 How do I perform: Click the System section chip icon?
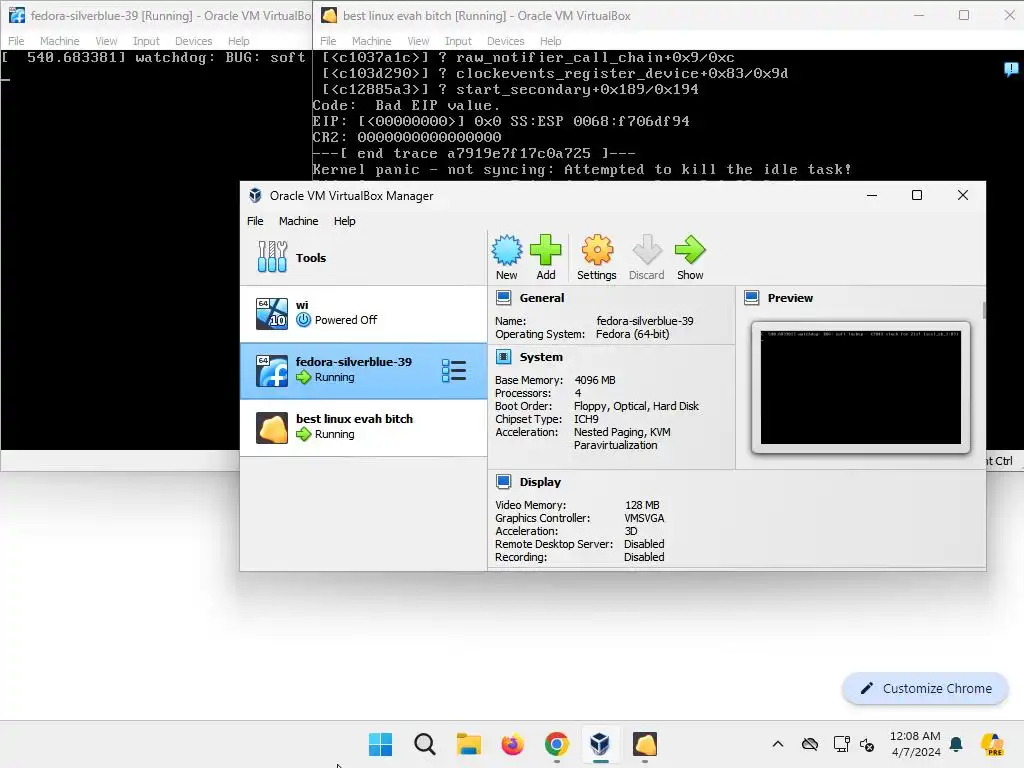click(504, 357)
